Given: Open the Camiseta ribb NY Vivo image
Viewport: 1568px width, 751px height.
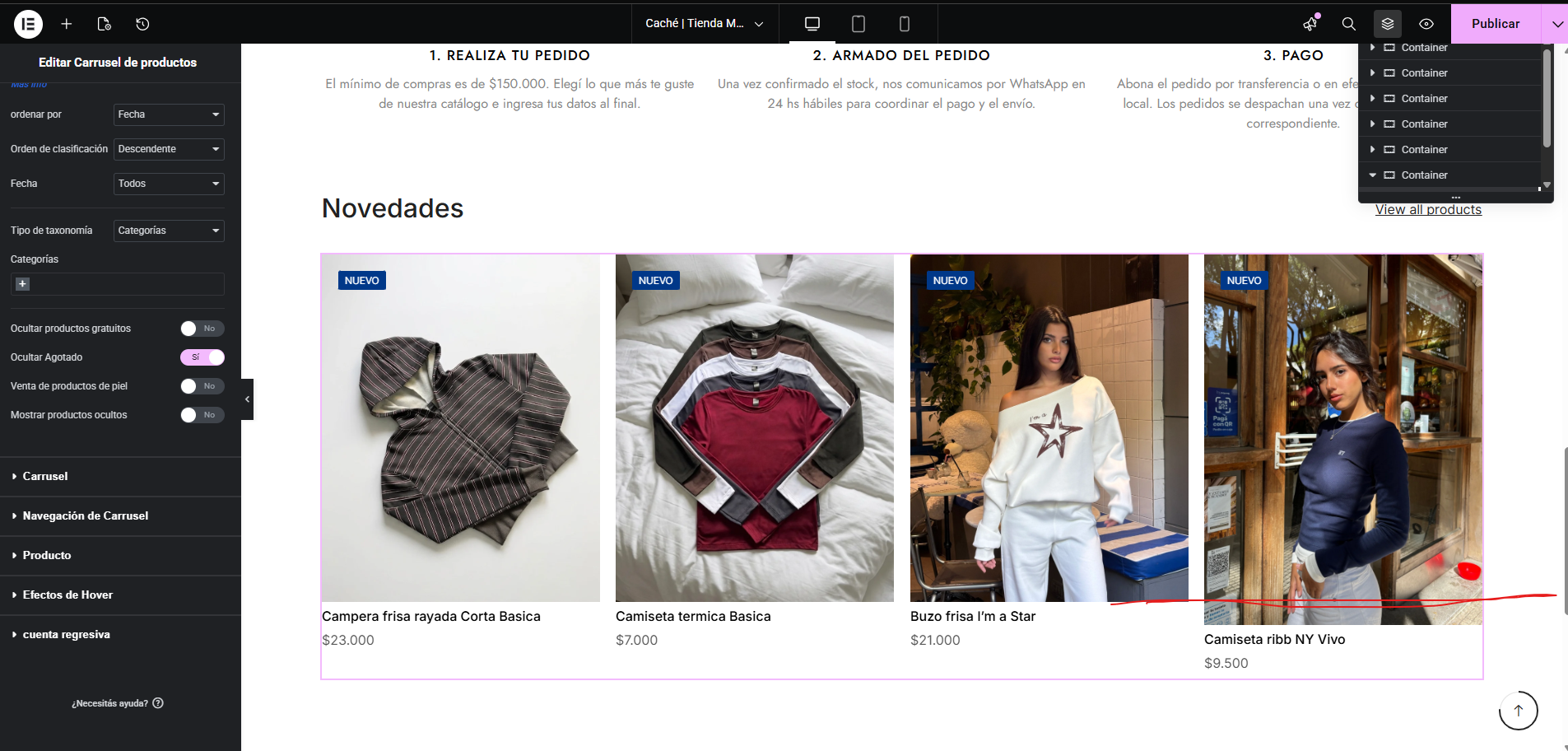Looking at the screenshot, I should 1343,440.
